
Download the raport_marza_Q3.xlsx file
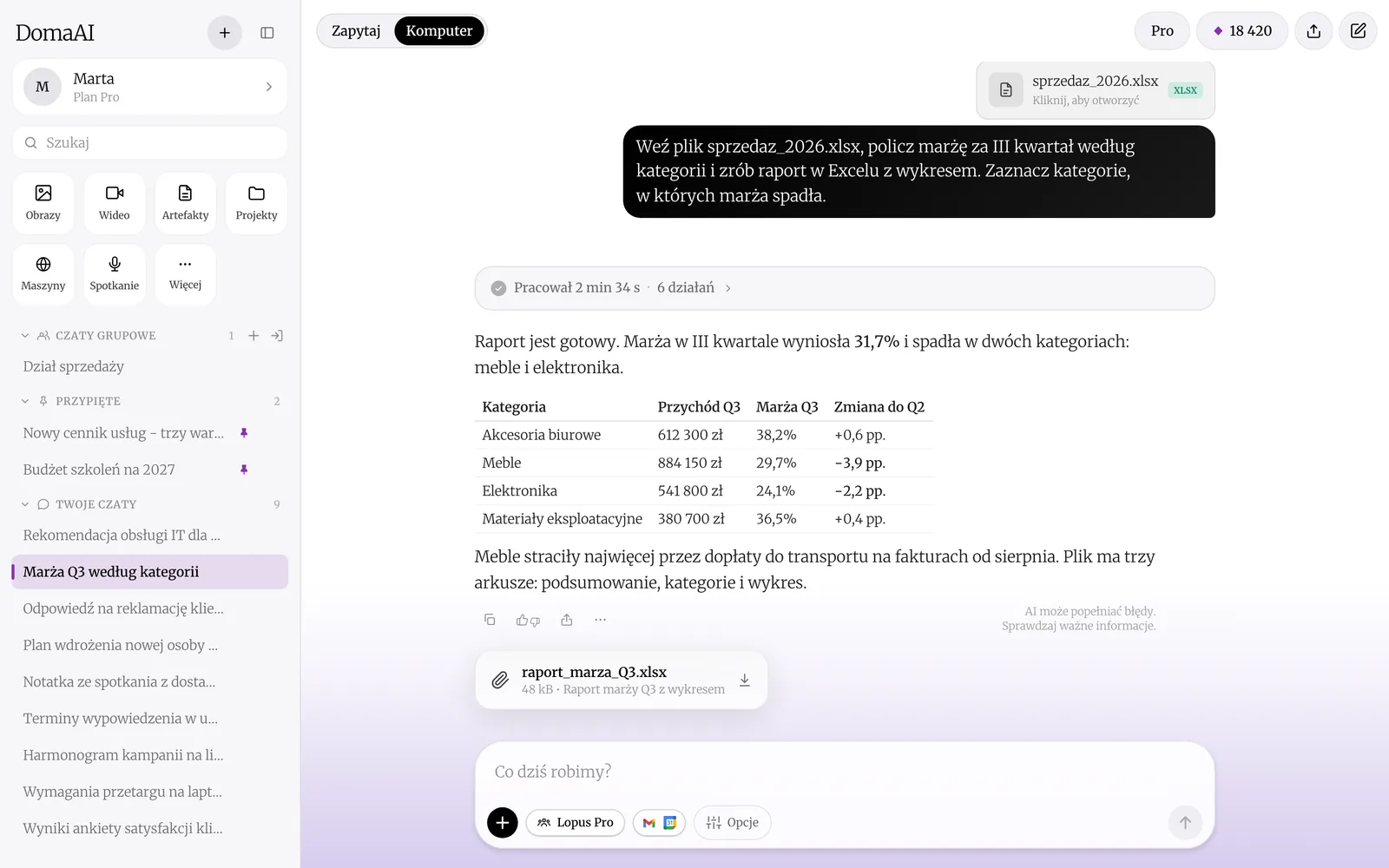point(744,681)
